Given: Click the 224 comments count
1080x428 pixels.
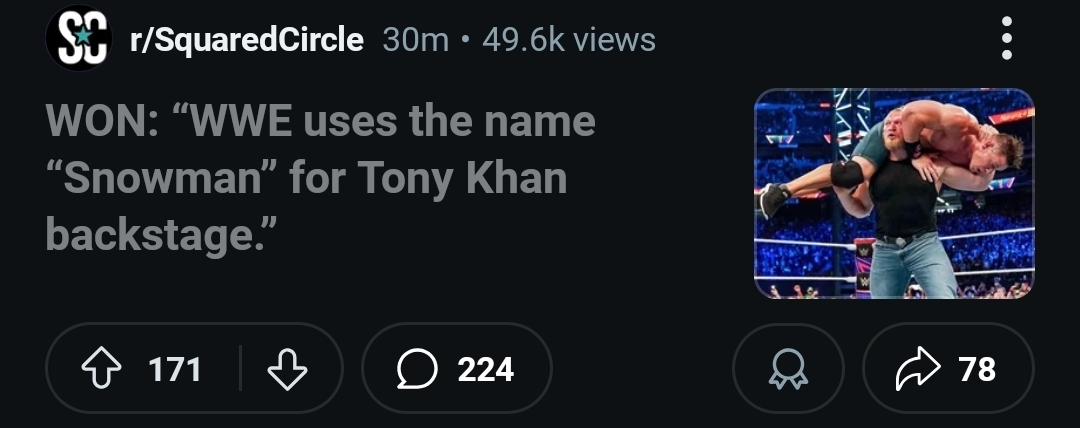Looking at the screenshot, I should point(485,369).
